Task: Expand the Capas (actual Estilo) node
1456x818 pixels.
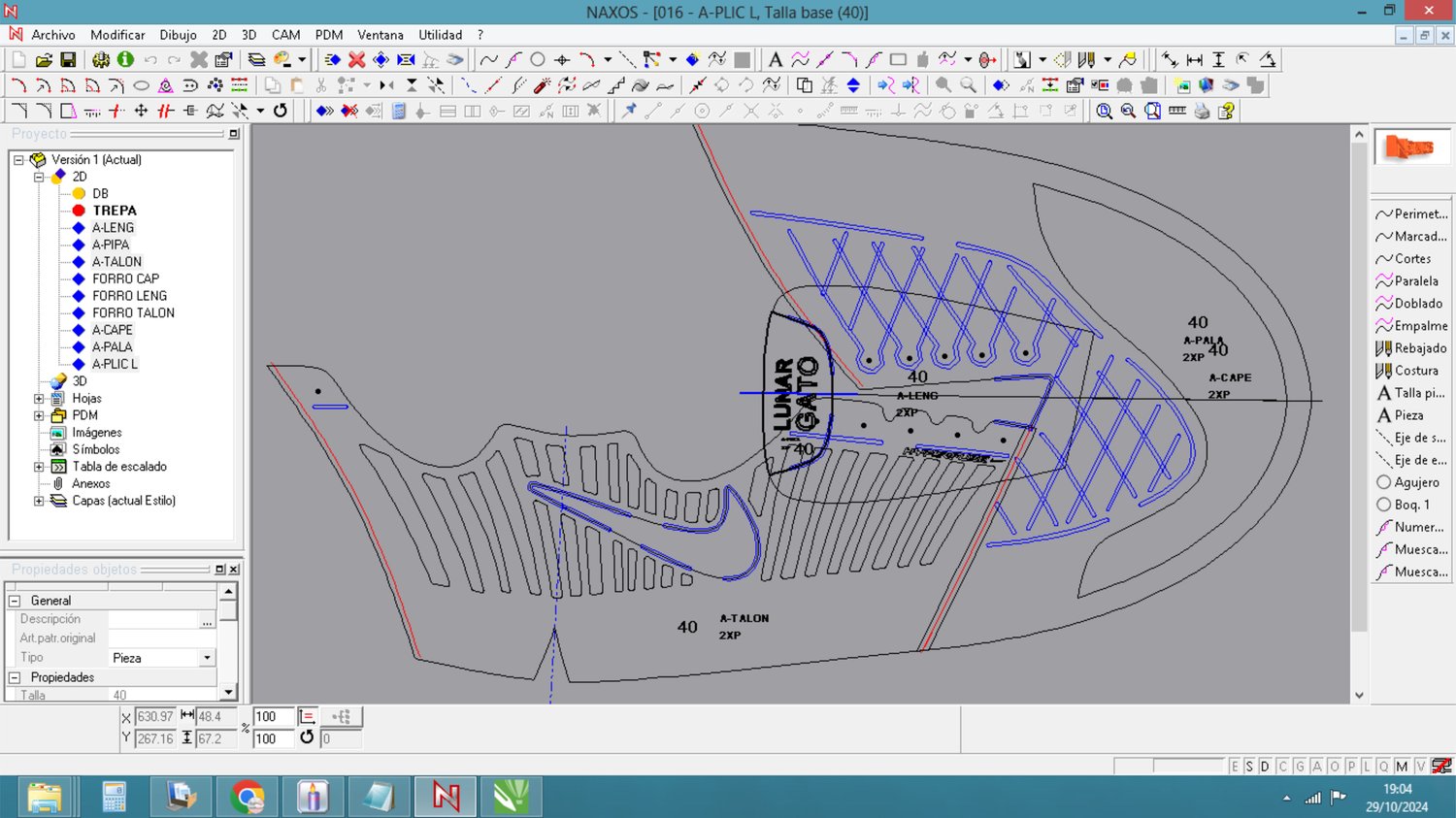Action: (x=39, y=501)
